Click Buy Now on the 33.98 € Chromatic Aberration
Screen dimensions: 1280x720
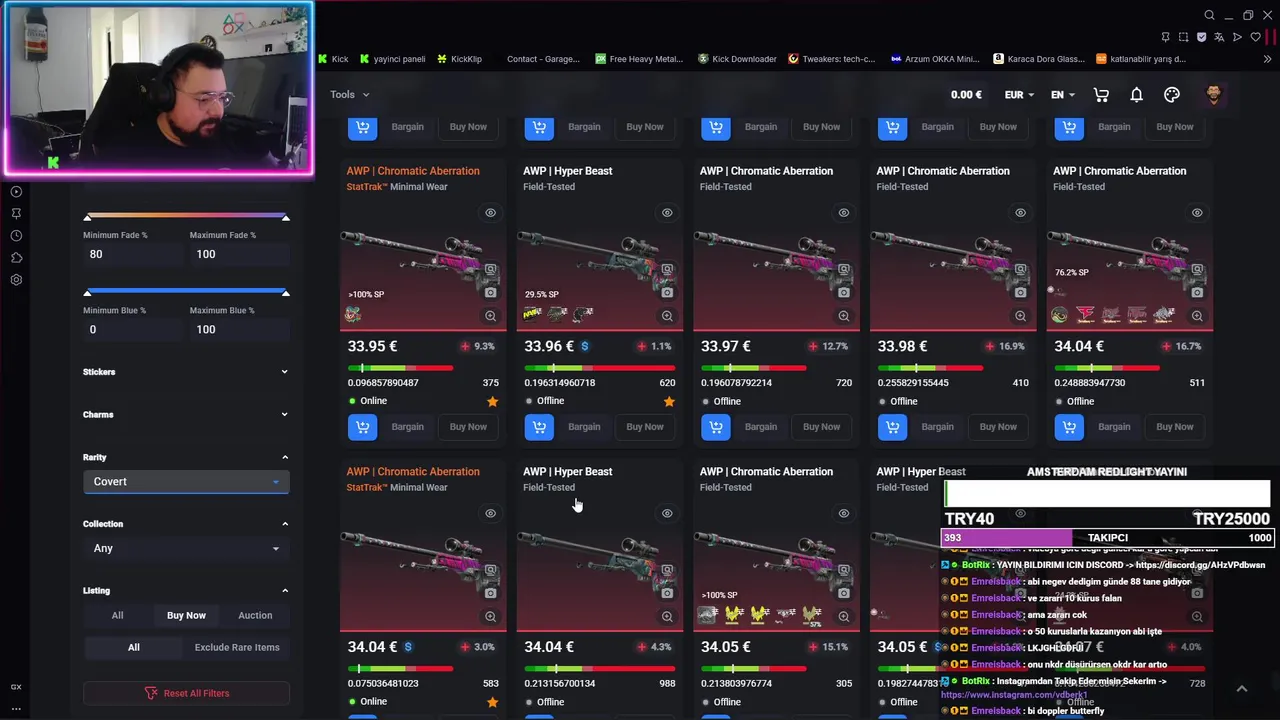coord(998,427)
